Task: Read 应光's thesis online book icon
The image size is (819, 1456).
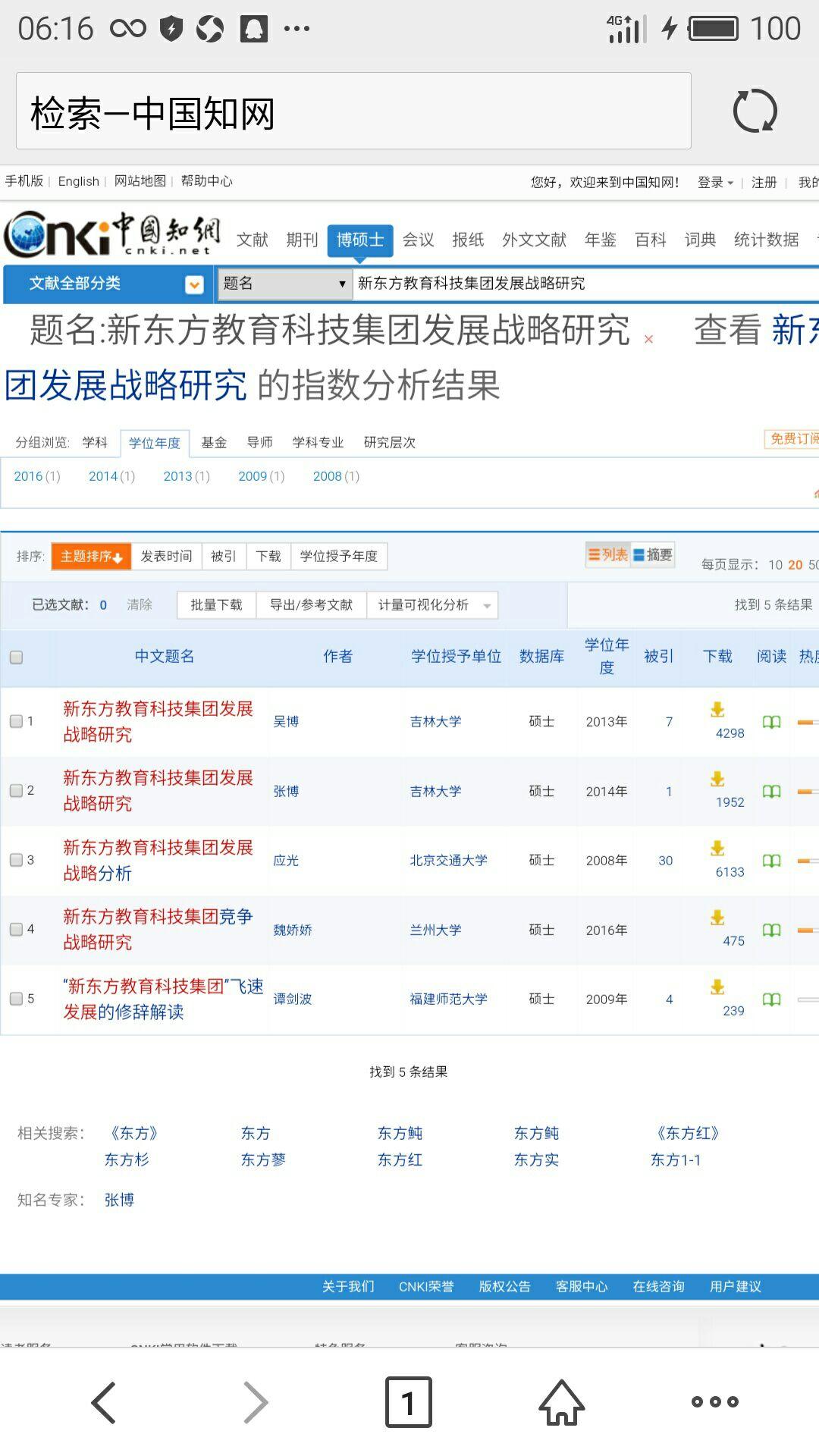Action: 771,861
